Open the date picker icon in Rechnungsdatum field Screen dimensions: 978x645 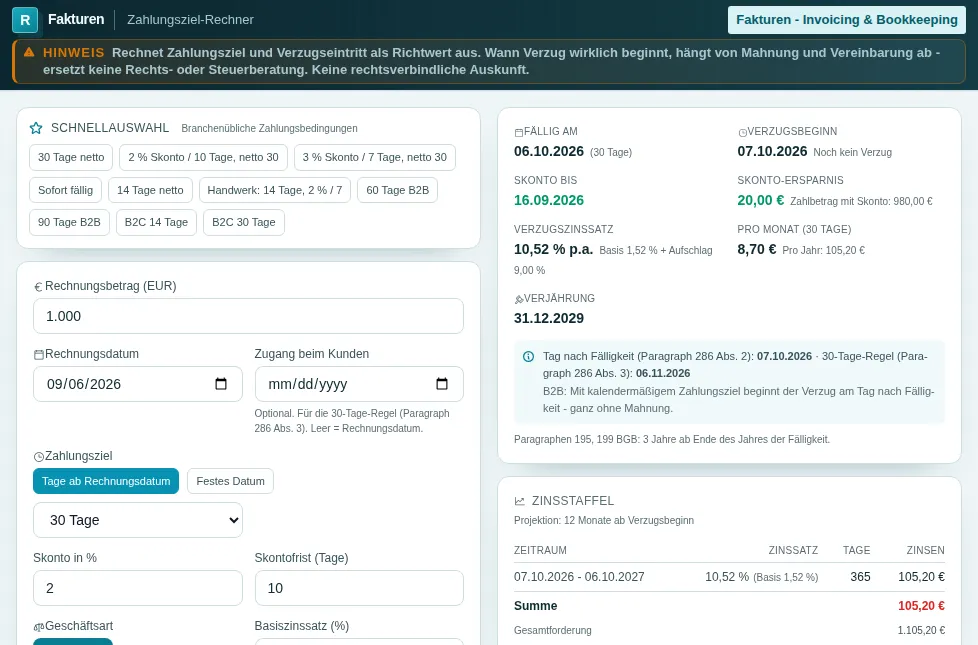[221, 384]
